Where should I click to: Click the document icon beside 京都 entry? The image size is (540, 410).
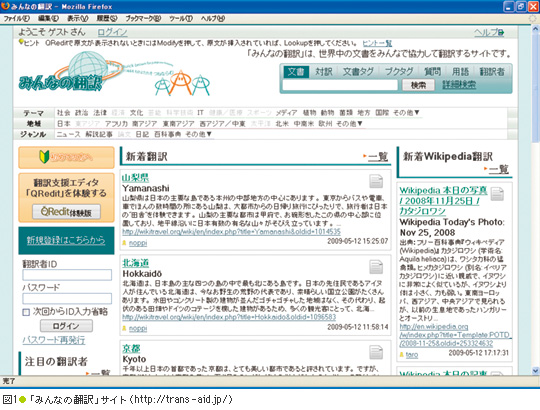(376, 352)
